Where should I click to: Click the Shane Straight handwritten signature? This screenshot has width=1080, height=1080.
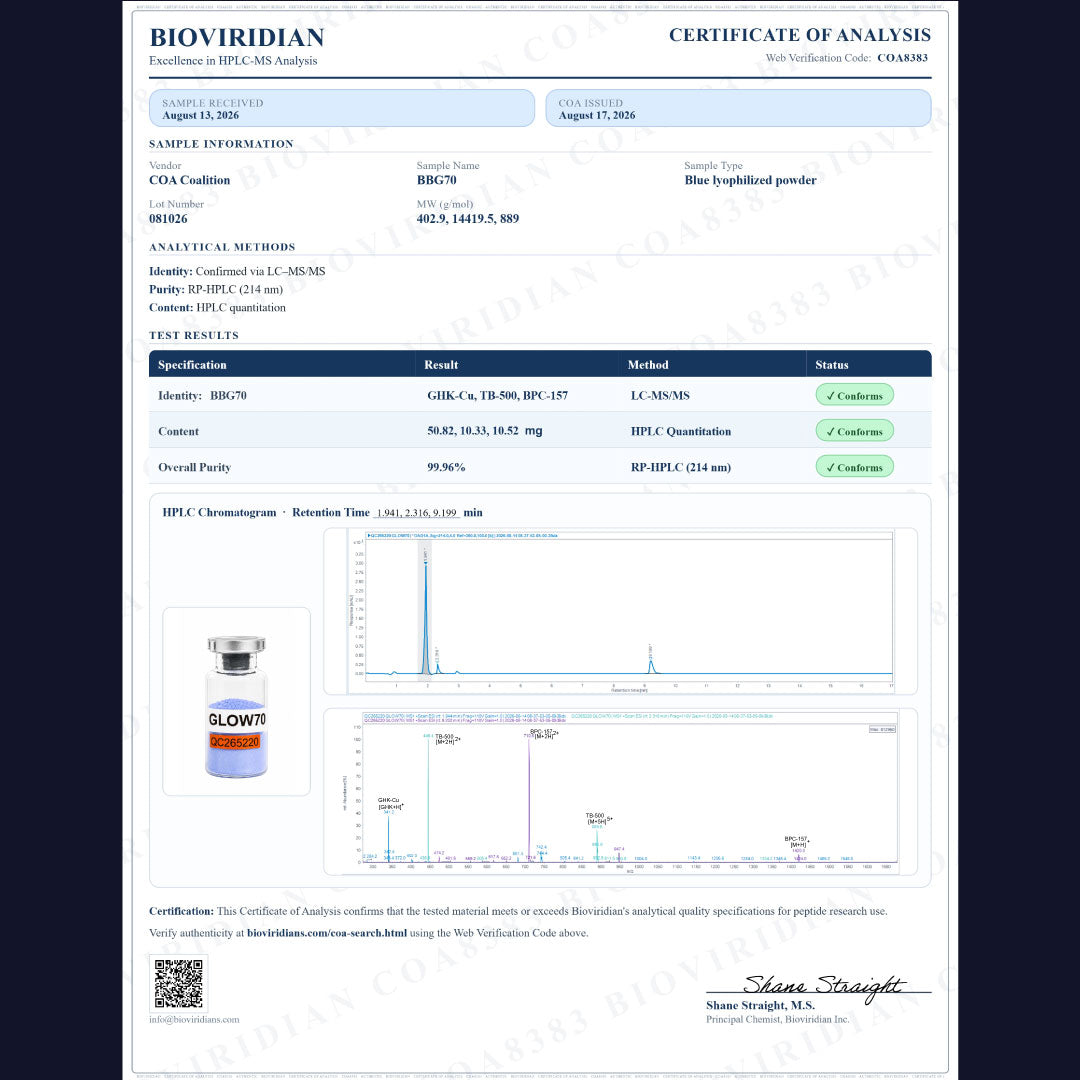pyautogui.click(x=822, y=986)
